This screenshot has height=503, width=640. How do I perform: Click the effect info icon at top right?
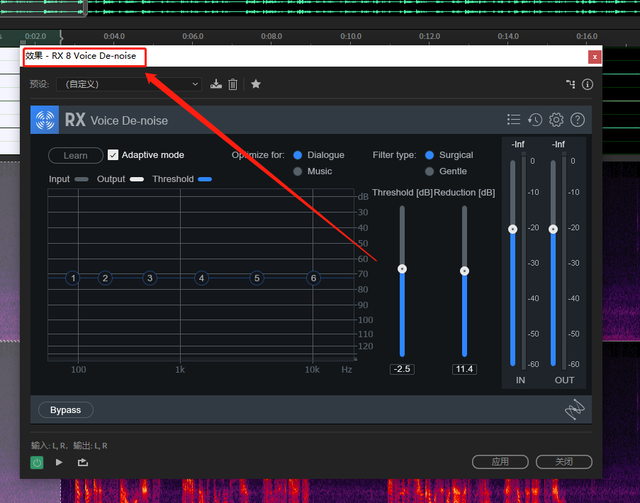click(587, 85)
